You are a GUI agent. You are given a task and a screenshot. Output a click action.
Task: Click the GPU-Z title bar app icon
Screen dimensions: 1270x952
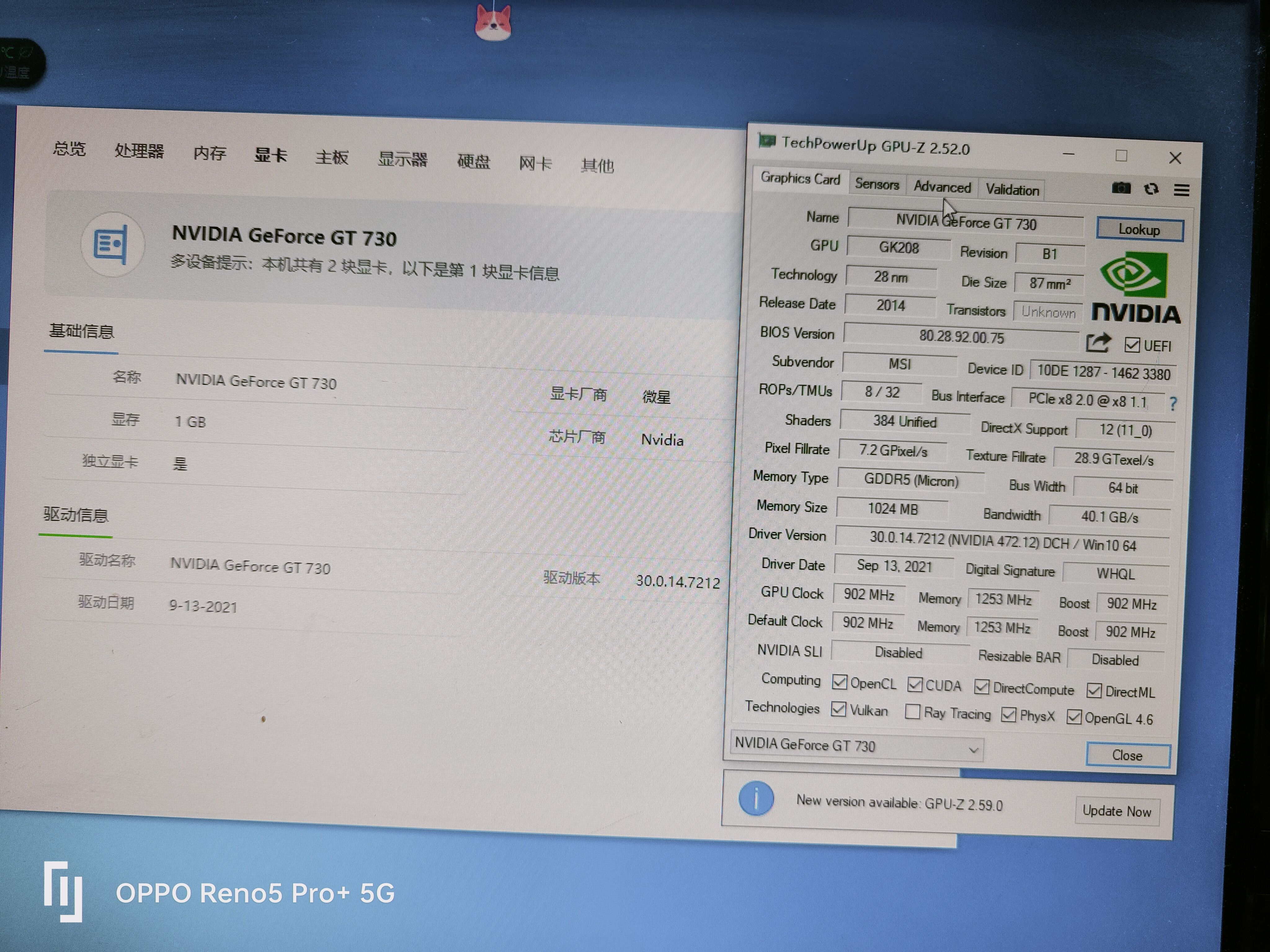pyautogui.click(x=767, y=141)
